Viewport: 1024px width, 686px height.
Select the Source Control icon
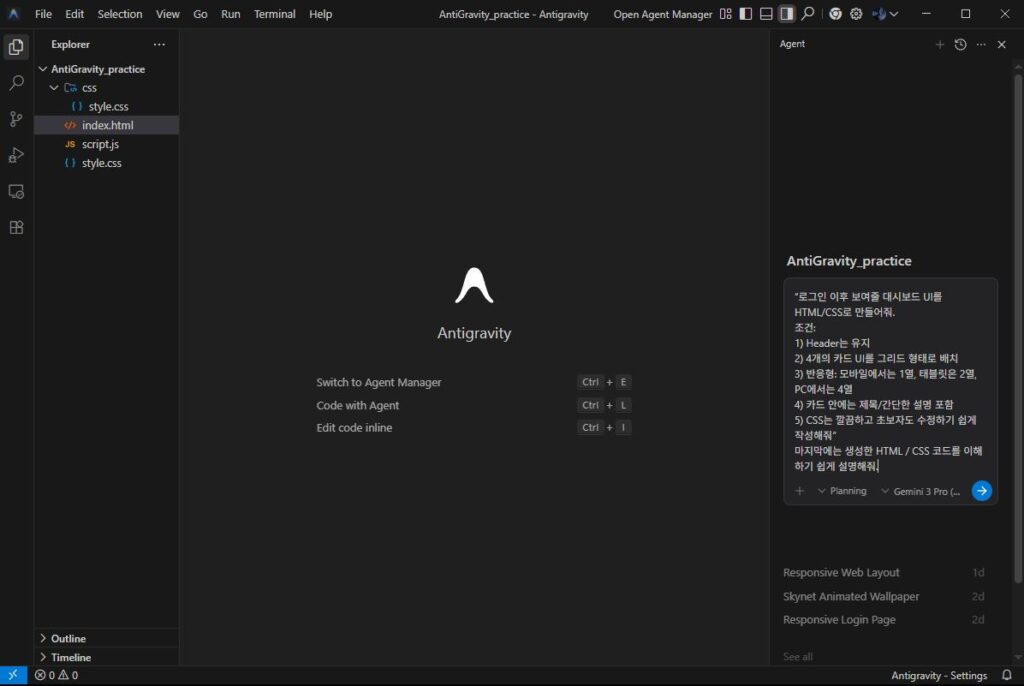(16, 119)
